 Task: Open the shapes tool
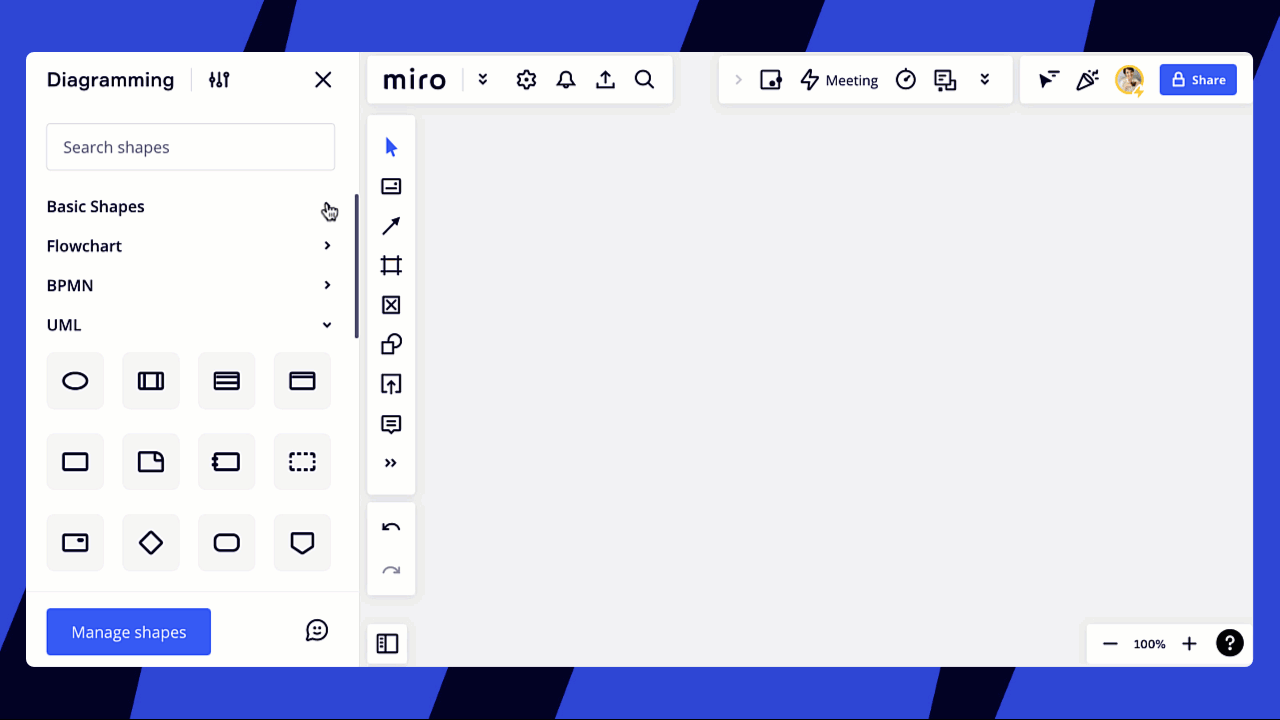point(391,344)
